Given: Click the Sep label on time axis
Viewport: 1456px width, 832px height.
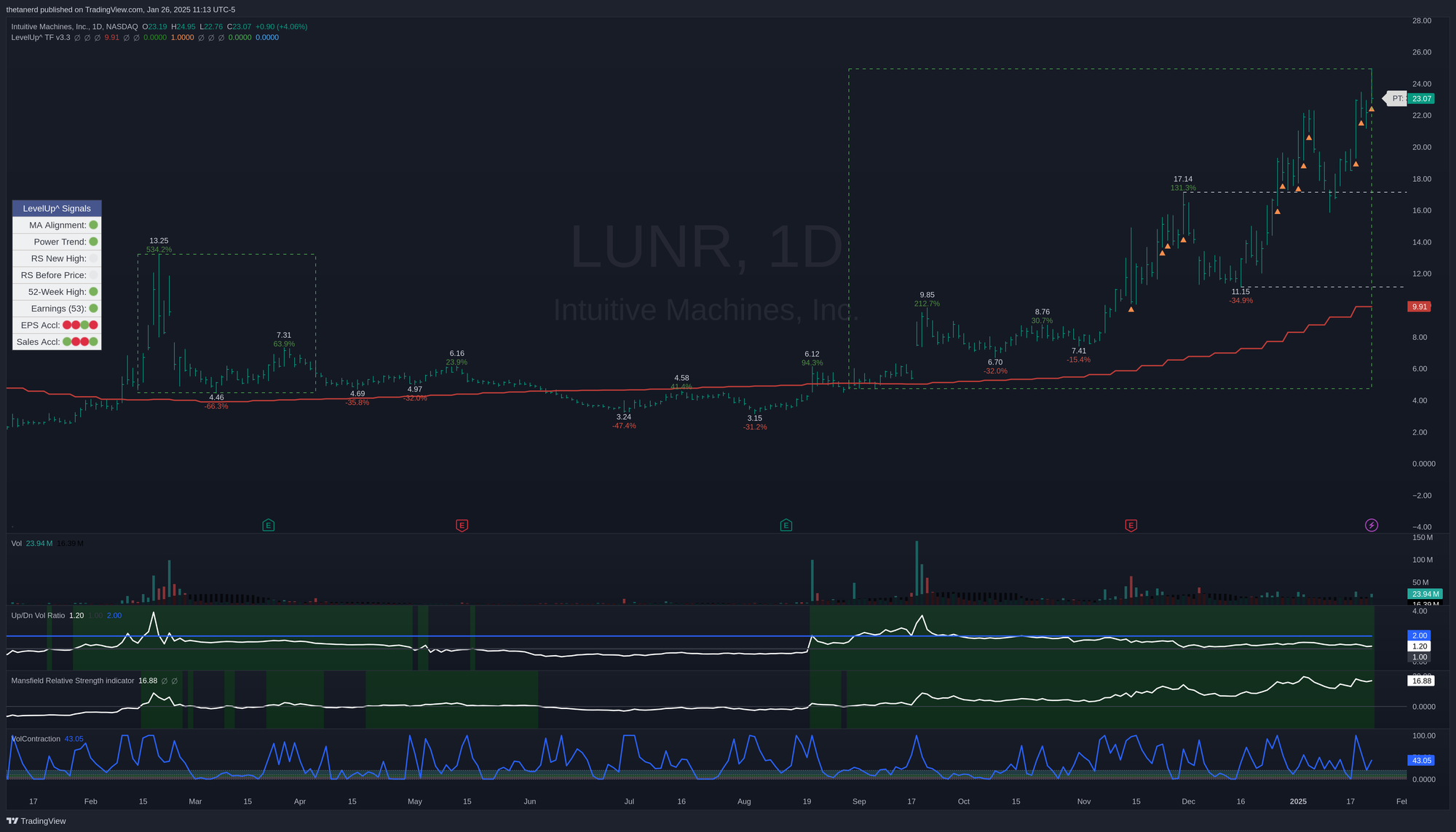Looking at the screenshot, I should 859,801.
